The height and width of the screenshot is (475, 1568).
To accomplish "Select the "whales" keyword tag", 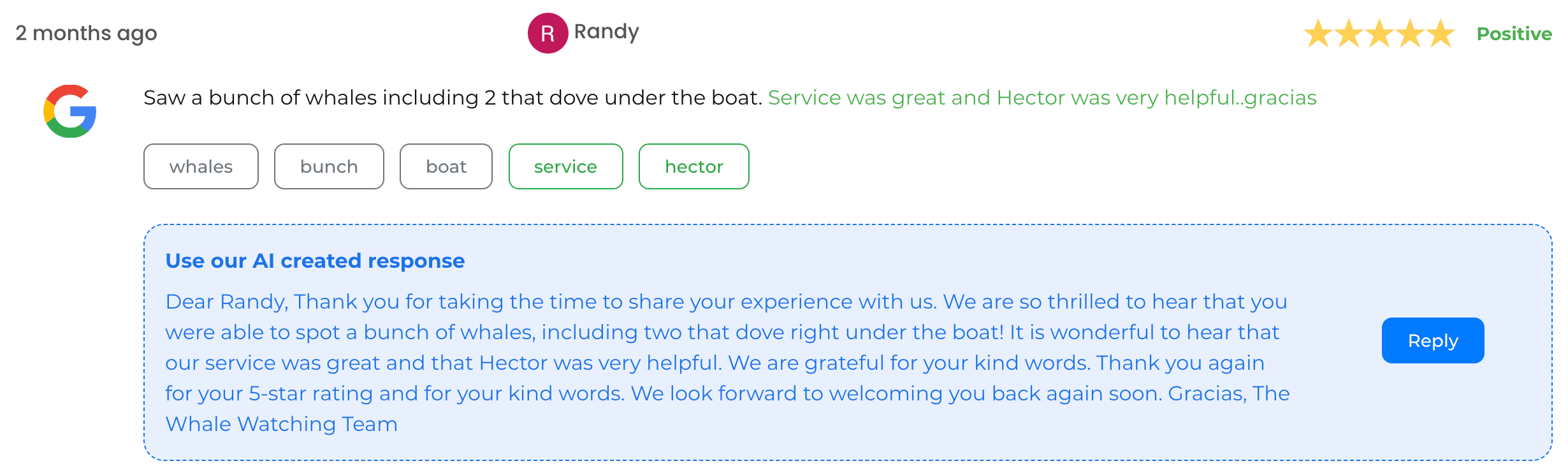I will [201, 166].
